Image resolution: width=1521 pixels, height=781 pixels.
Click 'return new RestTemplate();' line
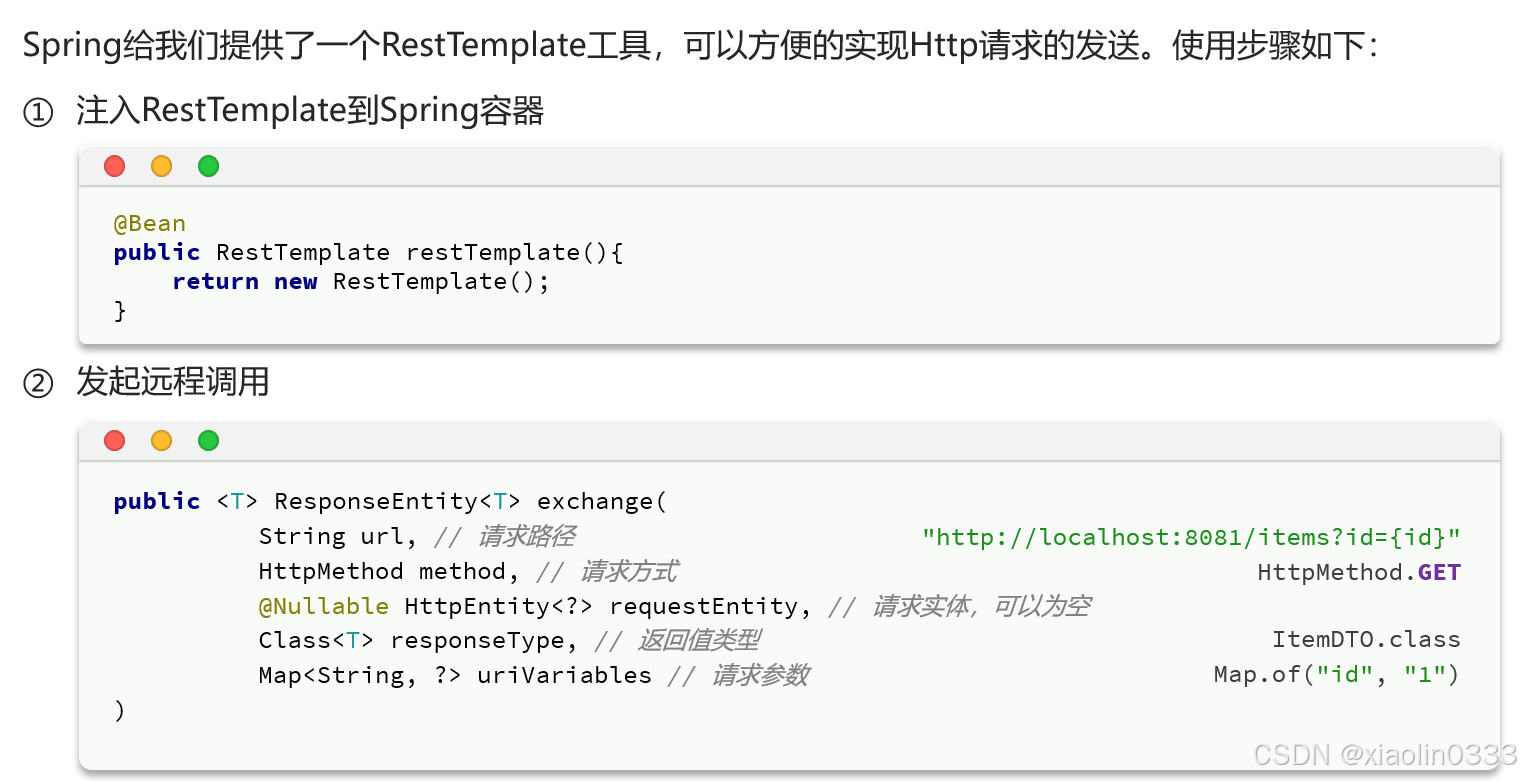(x=361, y=281)
